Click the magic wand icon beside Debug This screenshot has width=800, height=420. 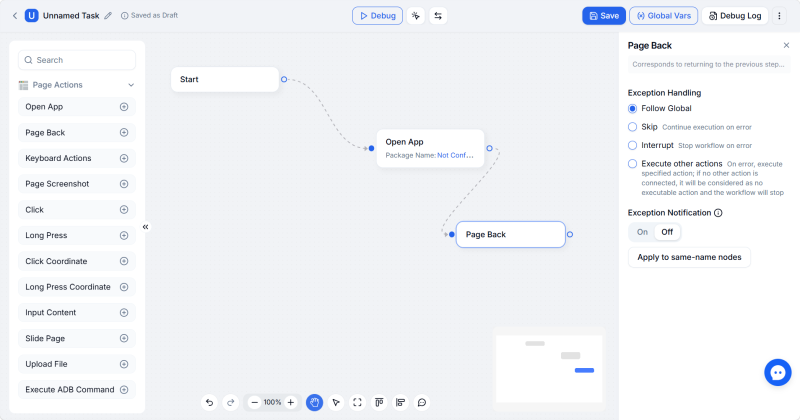click(416, 16)
